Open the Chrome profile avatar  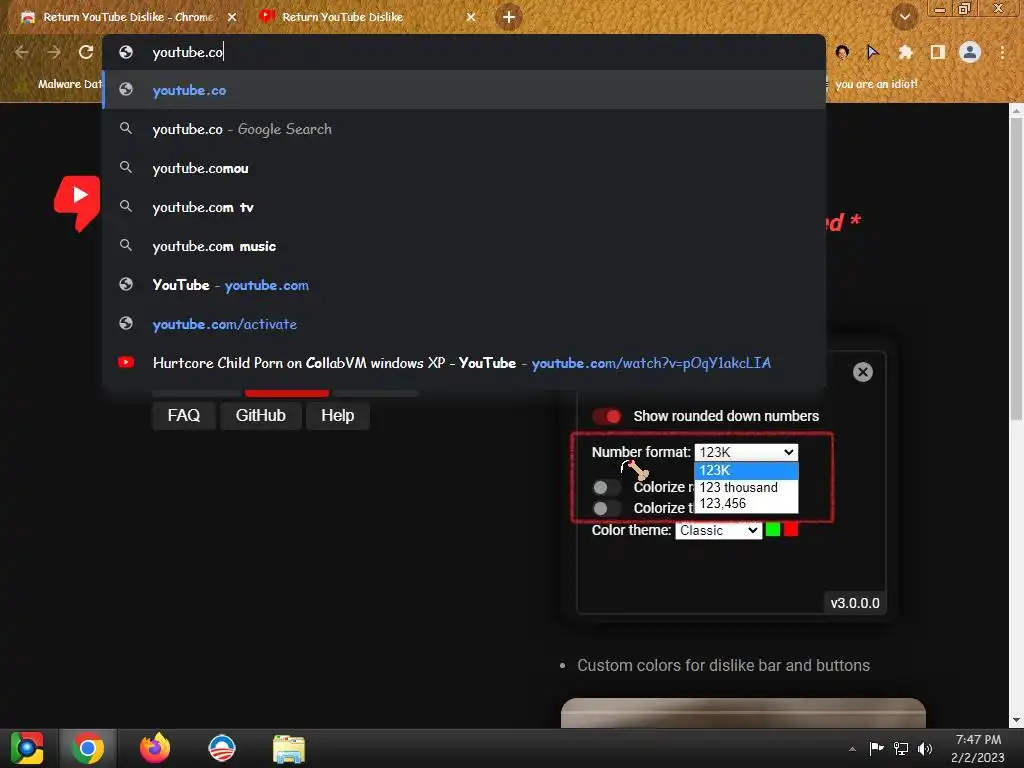click(970, 52)
